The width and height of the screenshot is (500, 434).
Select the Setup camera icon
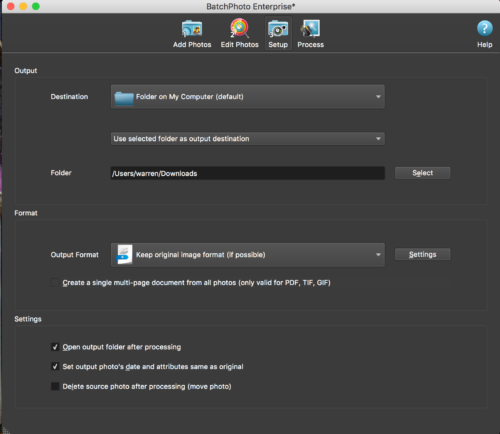point(278,29)
